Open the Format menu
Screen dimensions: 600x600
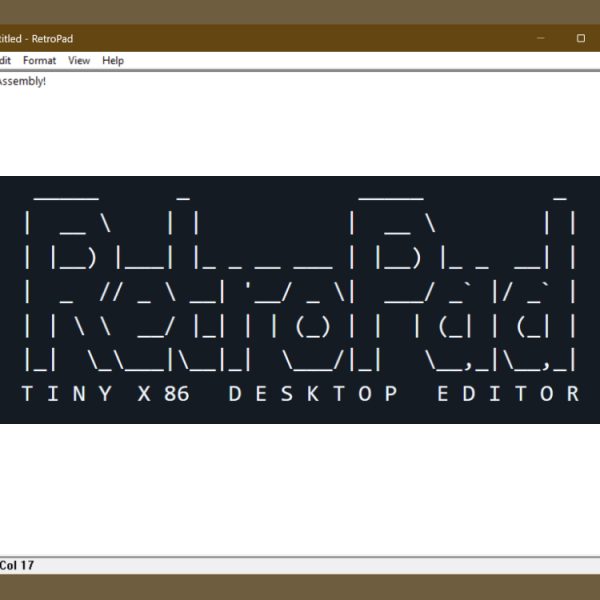(x=39, y=60)
